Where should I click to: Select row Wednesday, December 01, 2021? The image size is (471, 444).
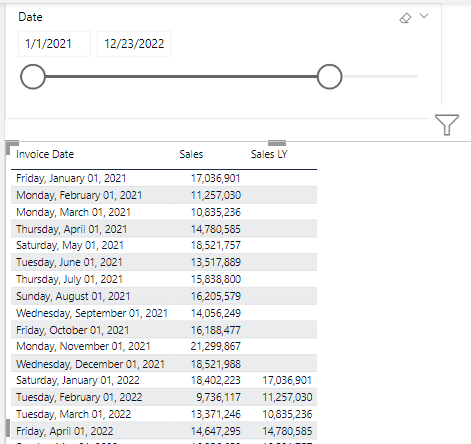tap(164, 364)
